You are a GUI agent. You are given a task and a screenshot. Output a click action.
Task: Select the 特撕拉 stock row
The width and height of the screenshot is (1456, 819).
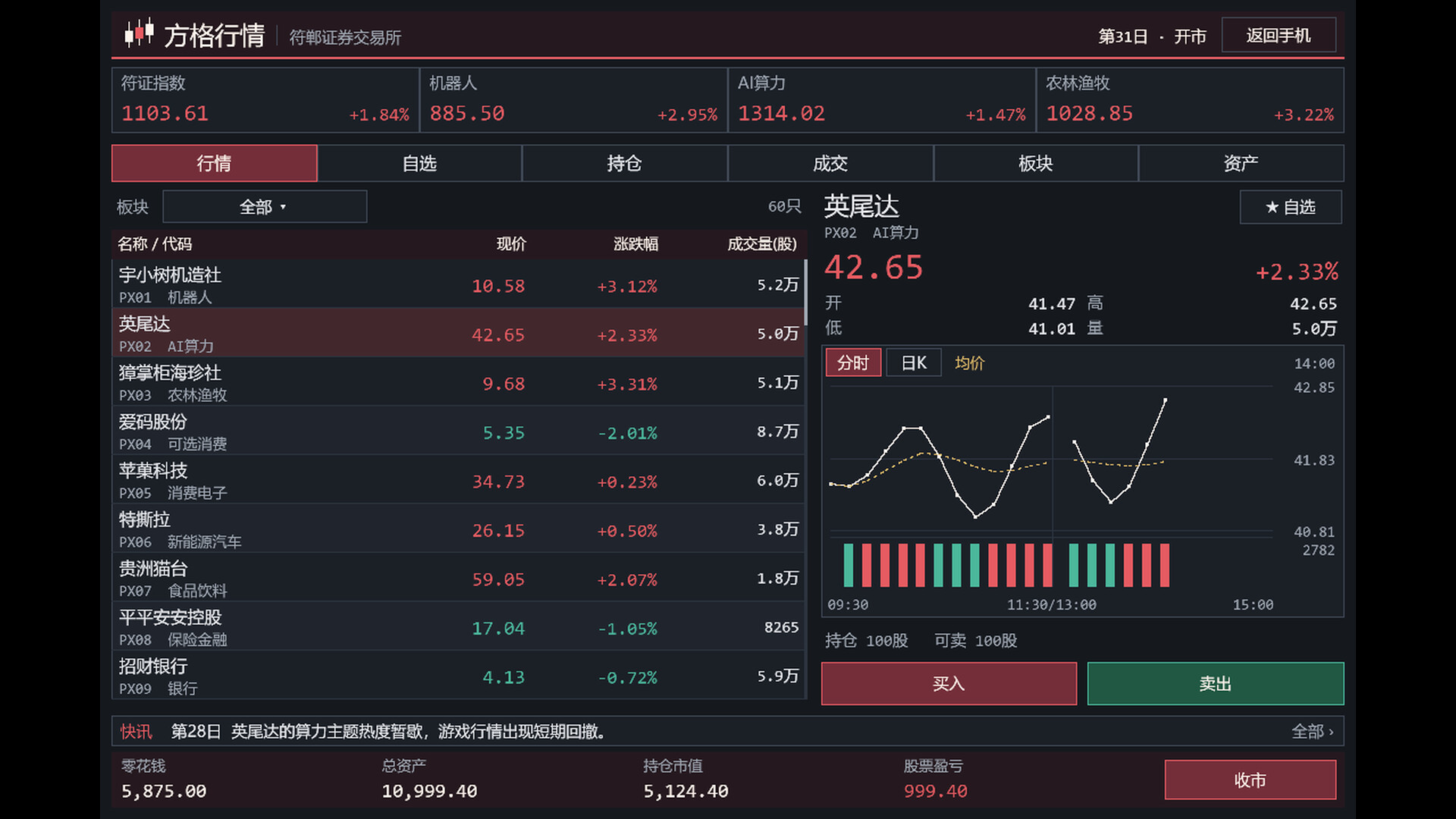click(458, 529)
